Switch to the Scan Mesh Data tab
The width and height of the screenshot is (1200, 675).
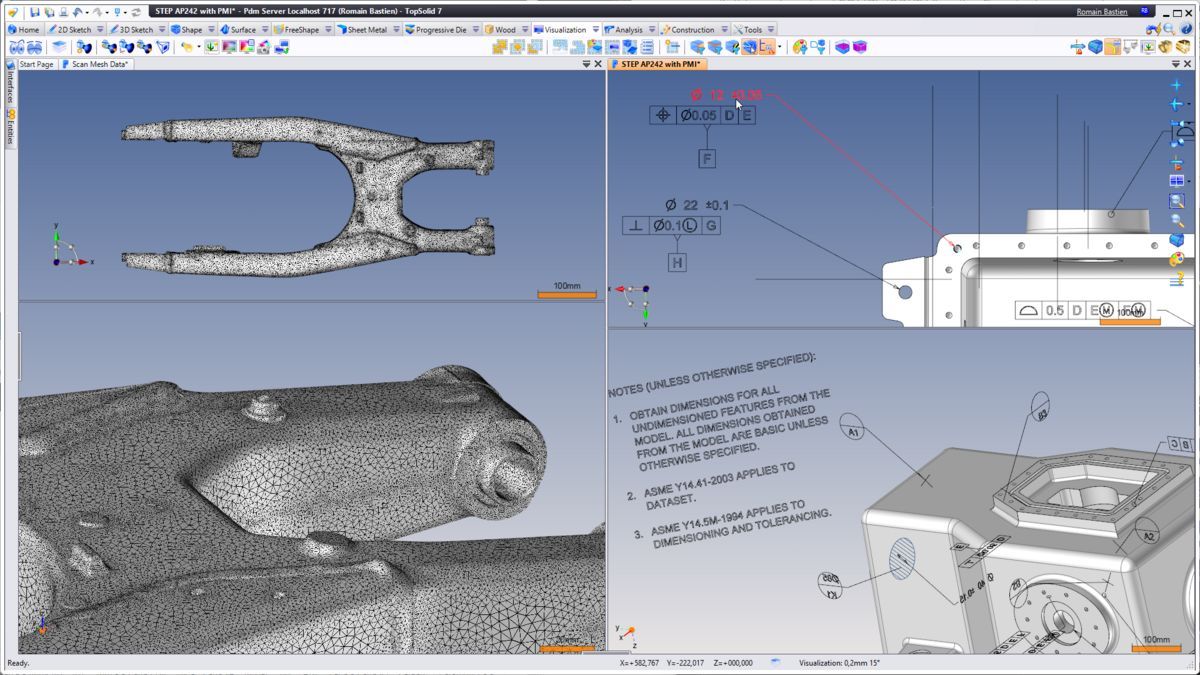click(x=100, y=62)
